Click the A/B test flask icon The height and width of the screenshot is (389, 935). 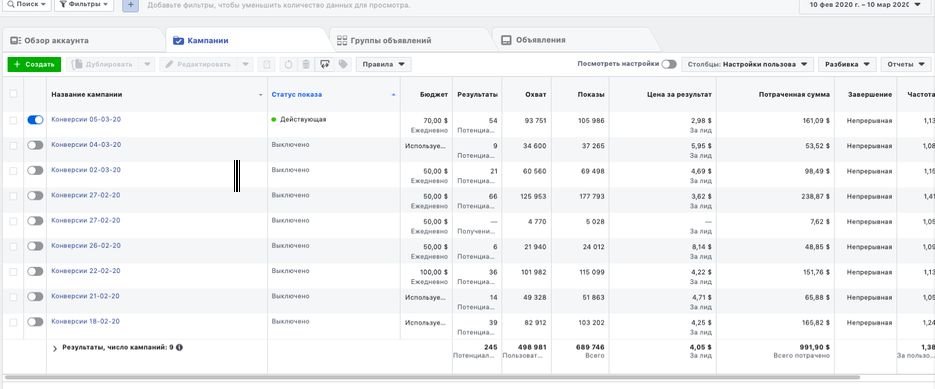[267, 64]
